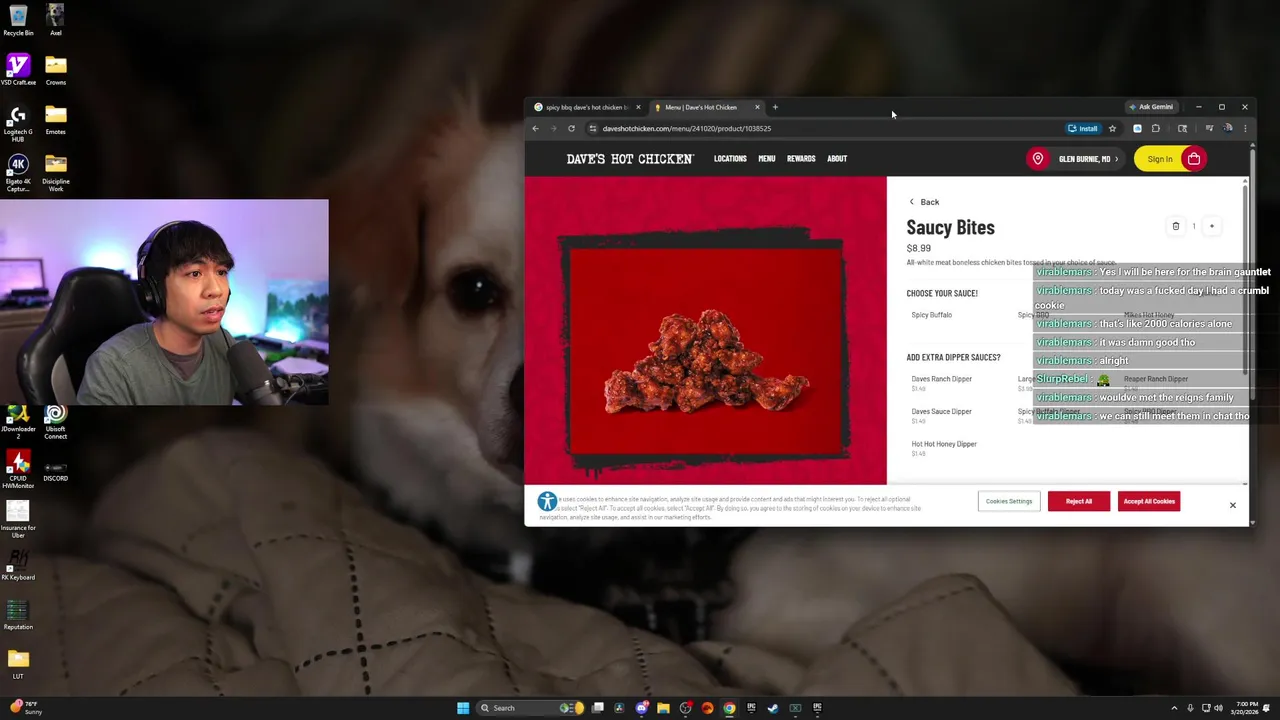Open Steam from the taskbar
The image size is (1280, 720).
coord(773,708)
